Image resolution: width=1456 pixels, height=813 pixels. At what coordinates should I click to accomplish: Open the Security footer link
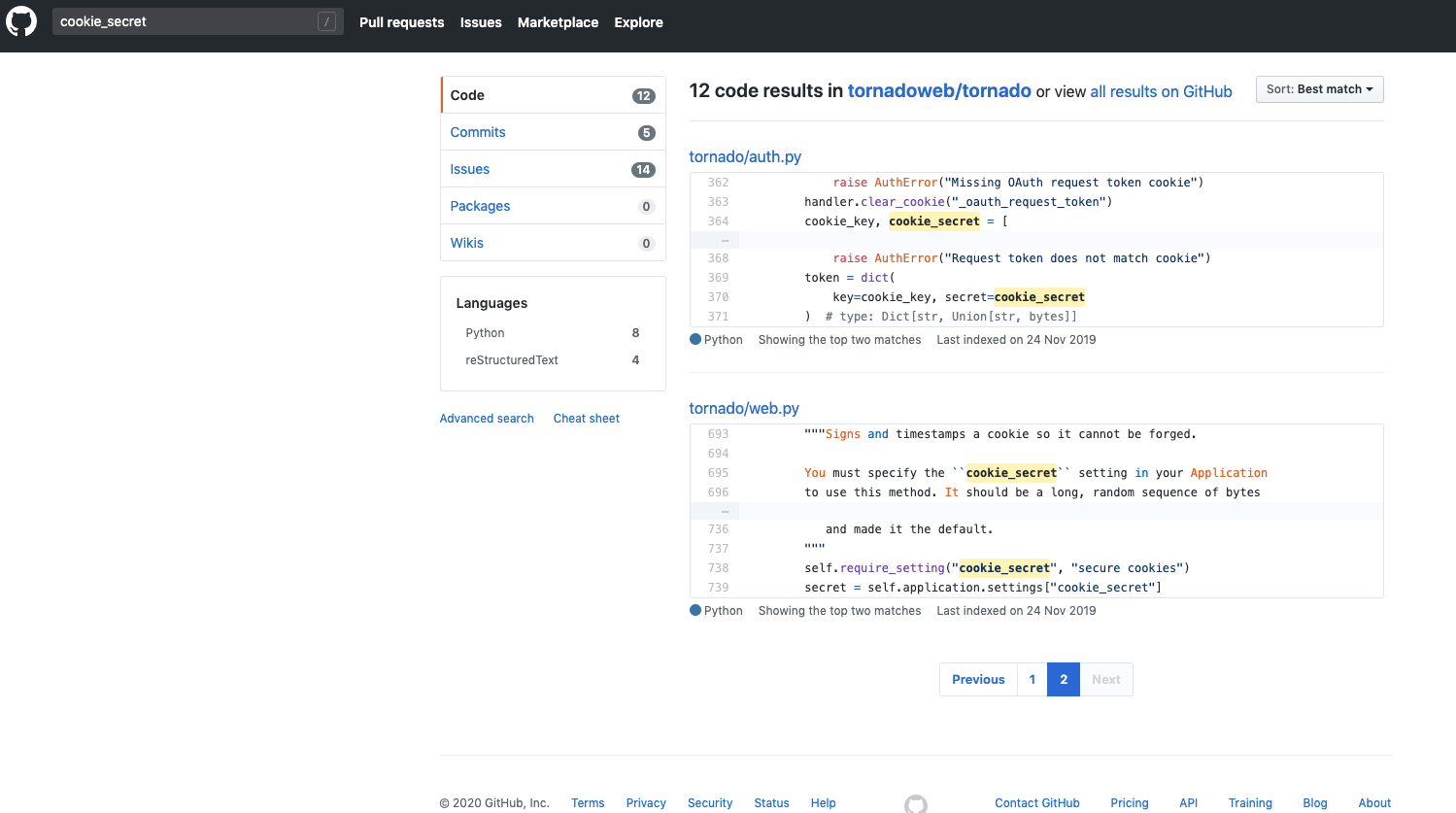(x=710, y=803)
